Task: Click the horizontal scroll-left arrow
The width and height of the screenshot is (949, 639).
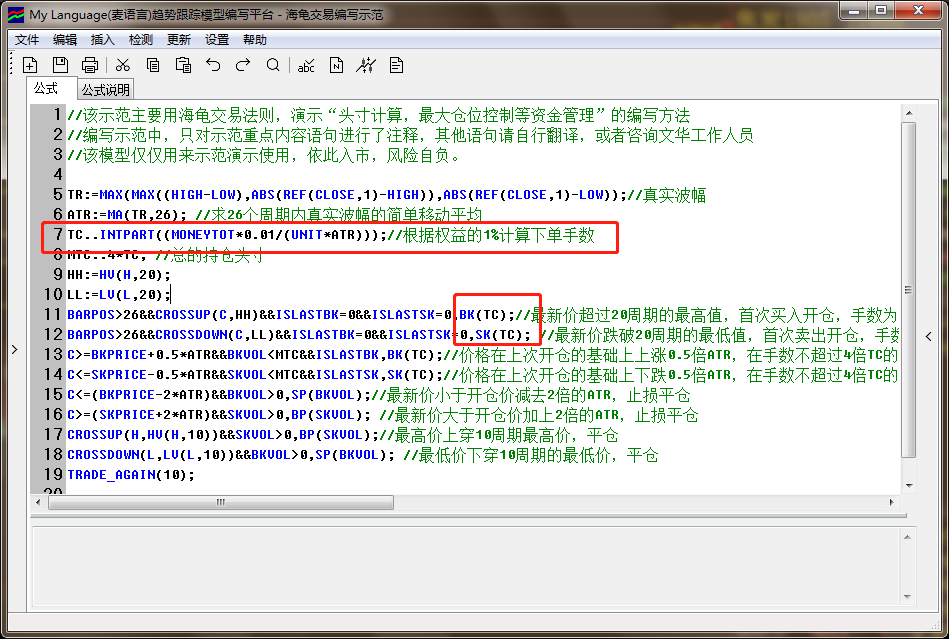Action: coord(38,502)
